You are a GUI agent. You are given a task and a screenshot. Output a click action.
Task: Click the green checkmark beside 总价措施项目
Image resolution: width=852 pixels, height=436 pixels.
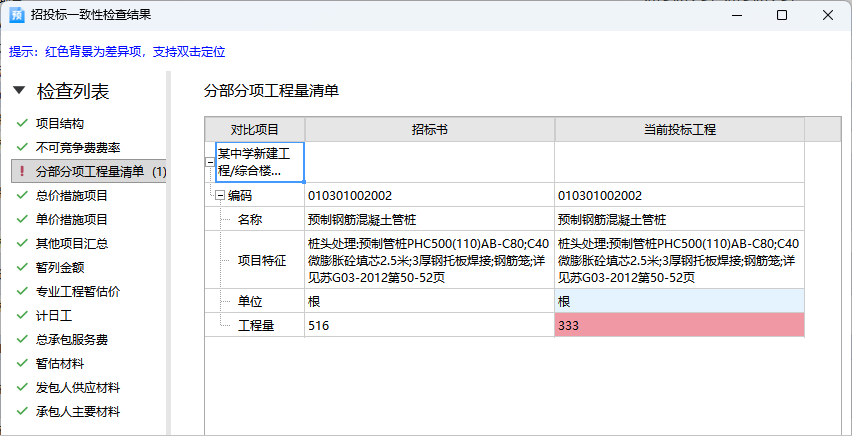[x=22, y=196]
